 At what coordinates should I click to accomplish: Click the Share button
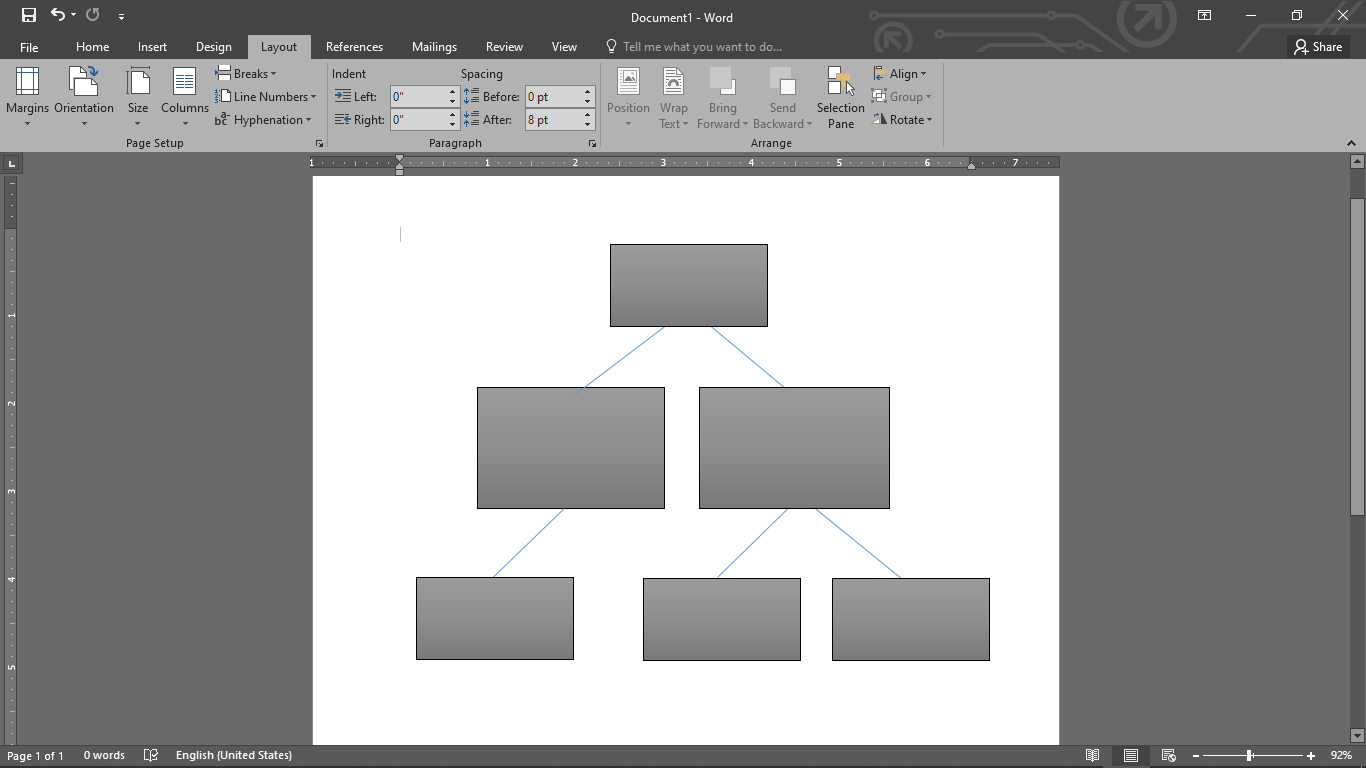tap(1318, 47)
